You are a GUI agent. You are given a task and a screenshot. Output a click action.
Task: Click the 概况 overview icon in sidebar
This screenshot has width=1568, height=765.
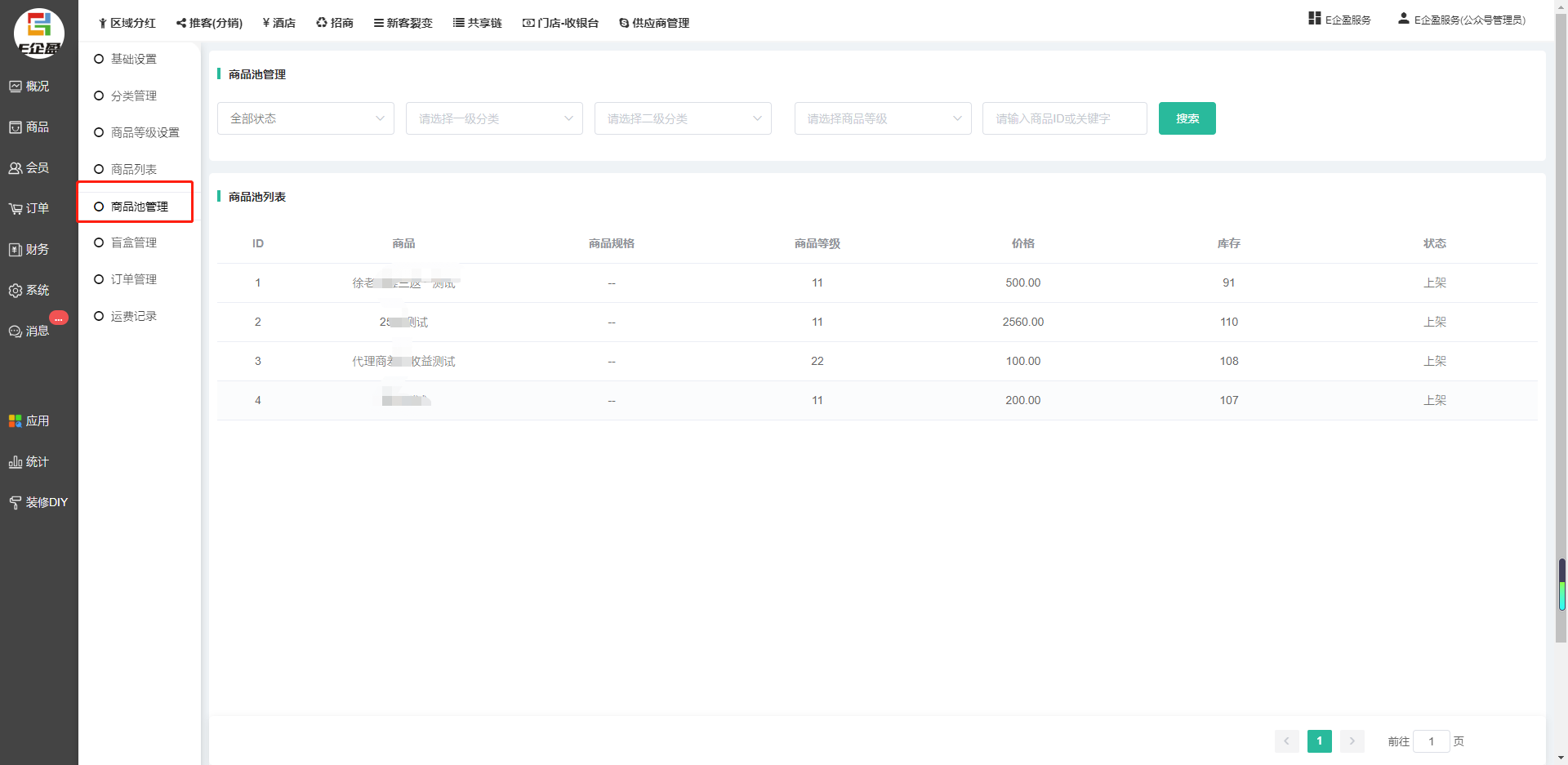tap(16, 87)
